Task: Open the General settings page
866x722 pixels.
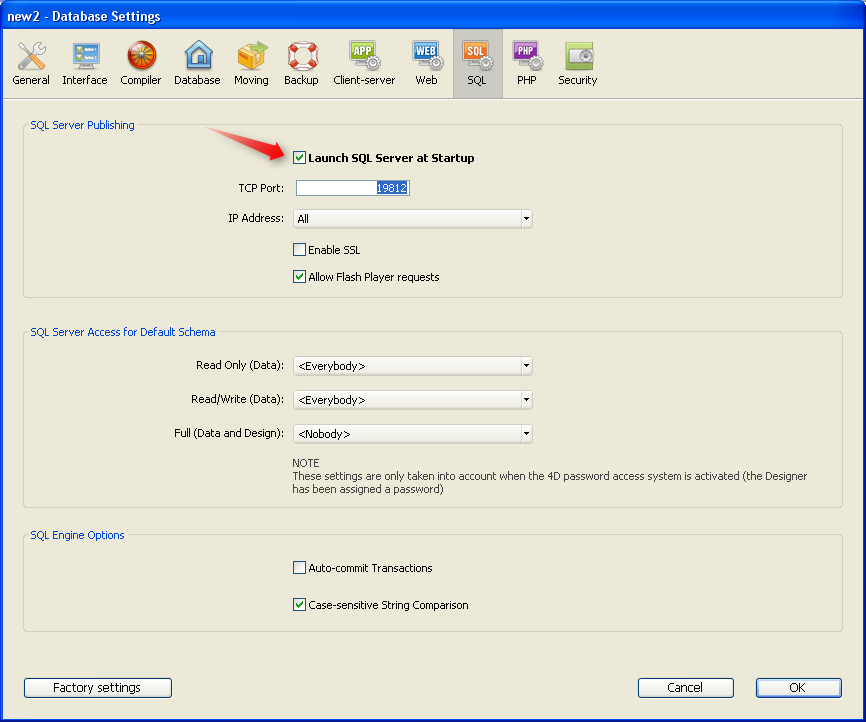Action: pos(31,64)
